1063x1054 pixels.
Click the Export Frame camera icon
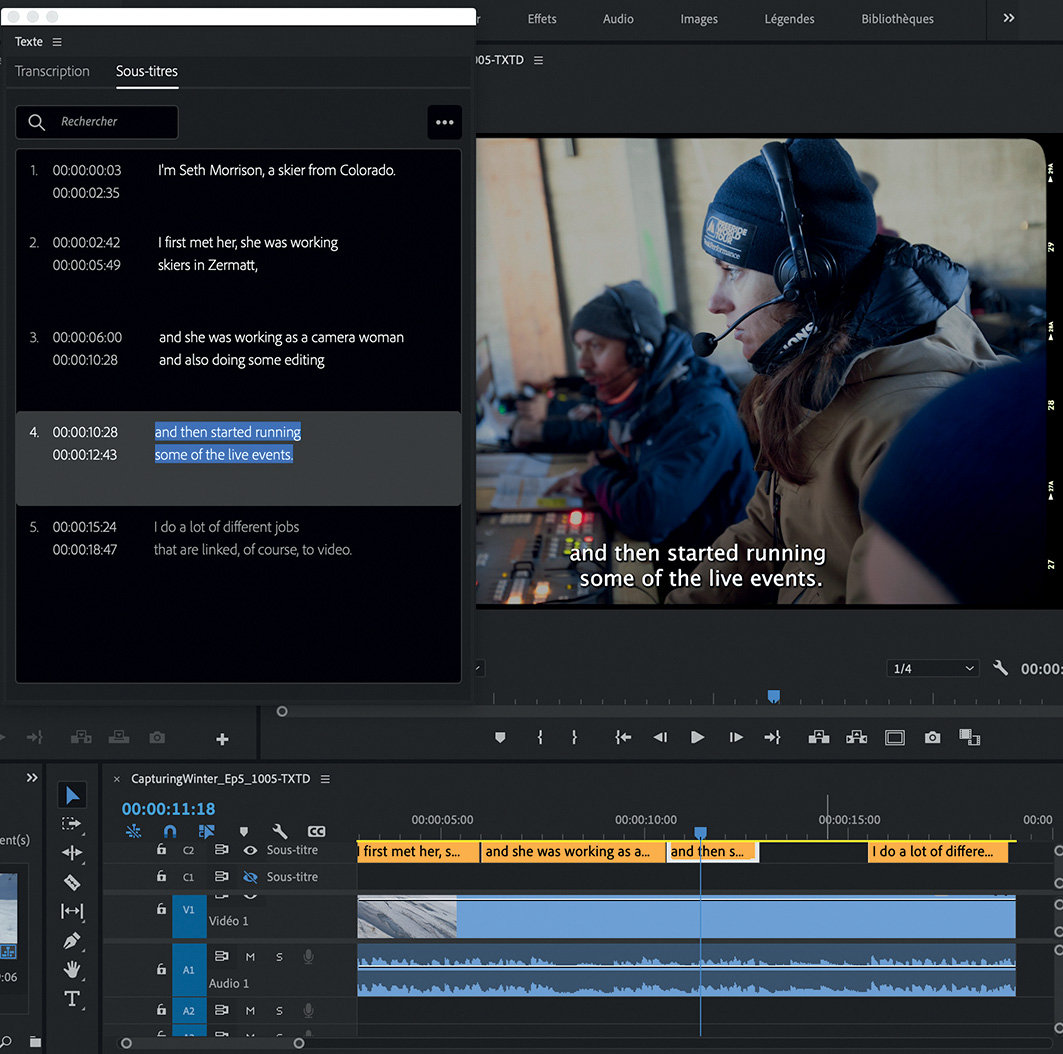(932, 737)
